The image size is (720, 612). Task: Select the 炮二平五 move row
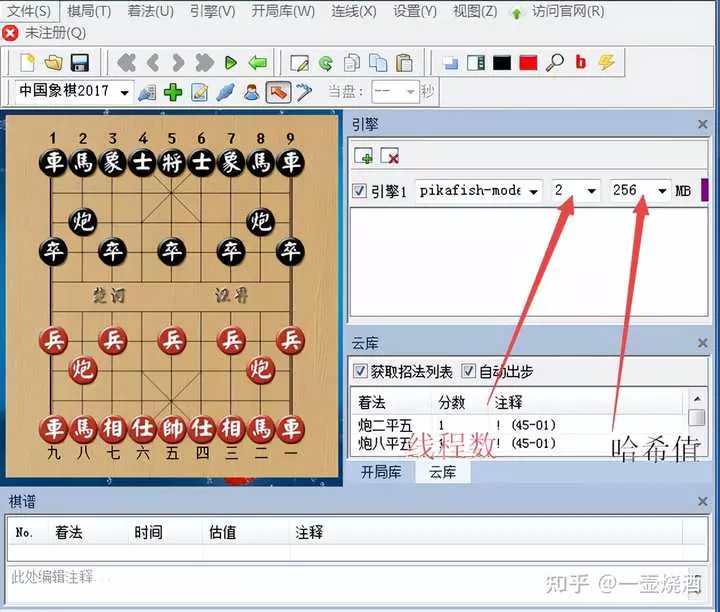point(519,425)
